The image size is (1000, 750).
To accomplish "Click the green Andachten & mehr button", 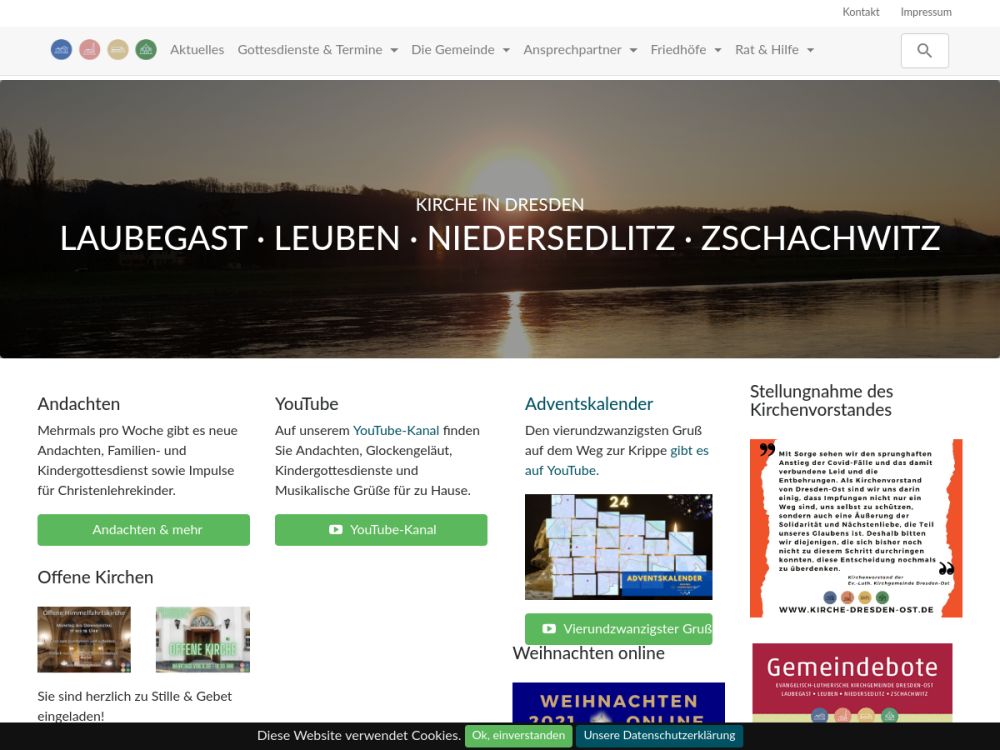I will coord(144,530).
